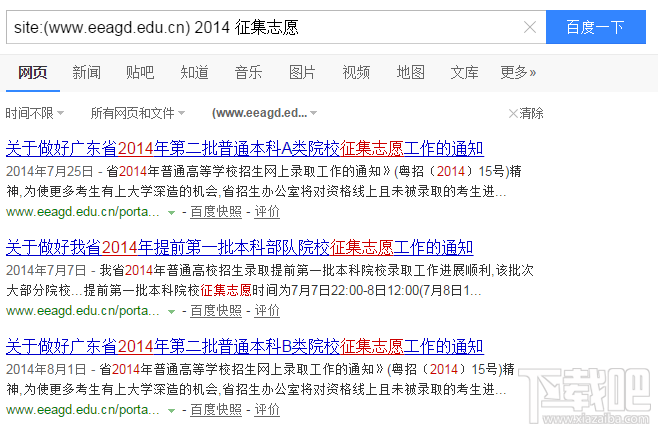Click the date text 2014年7月7日

coord(46,270)
